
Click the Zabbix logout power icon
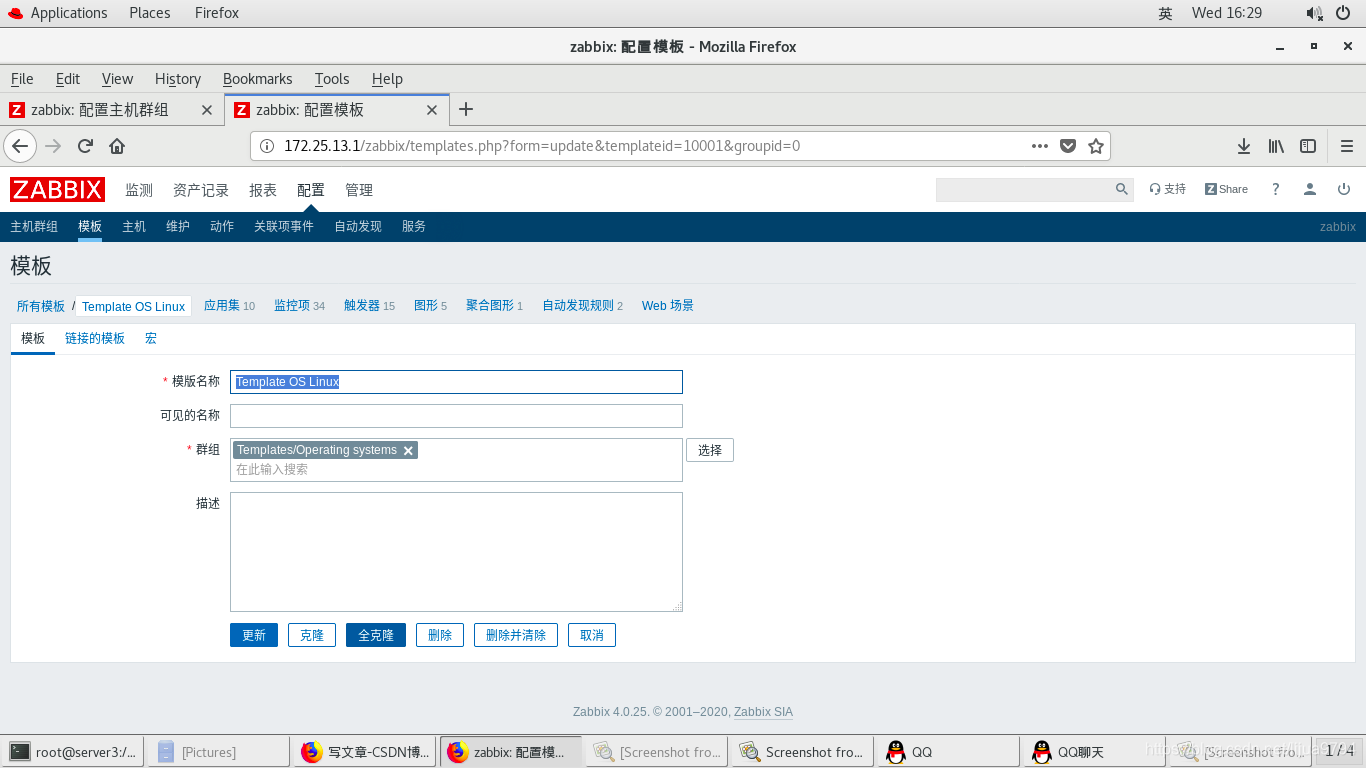point(1344,189)
